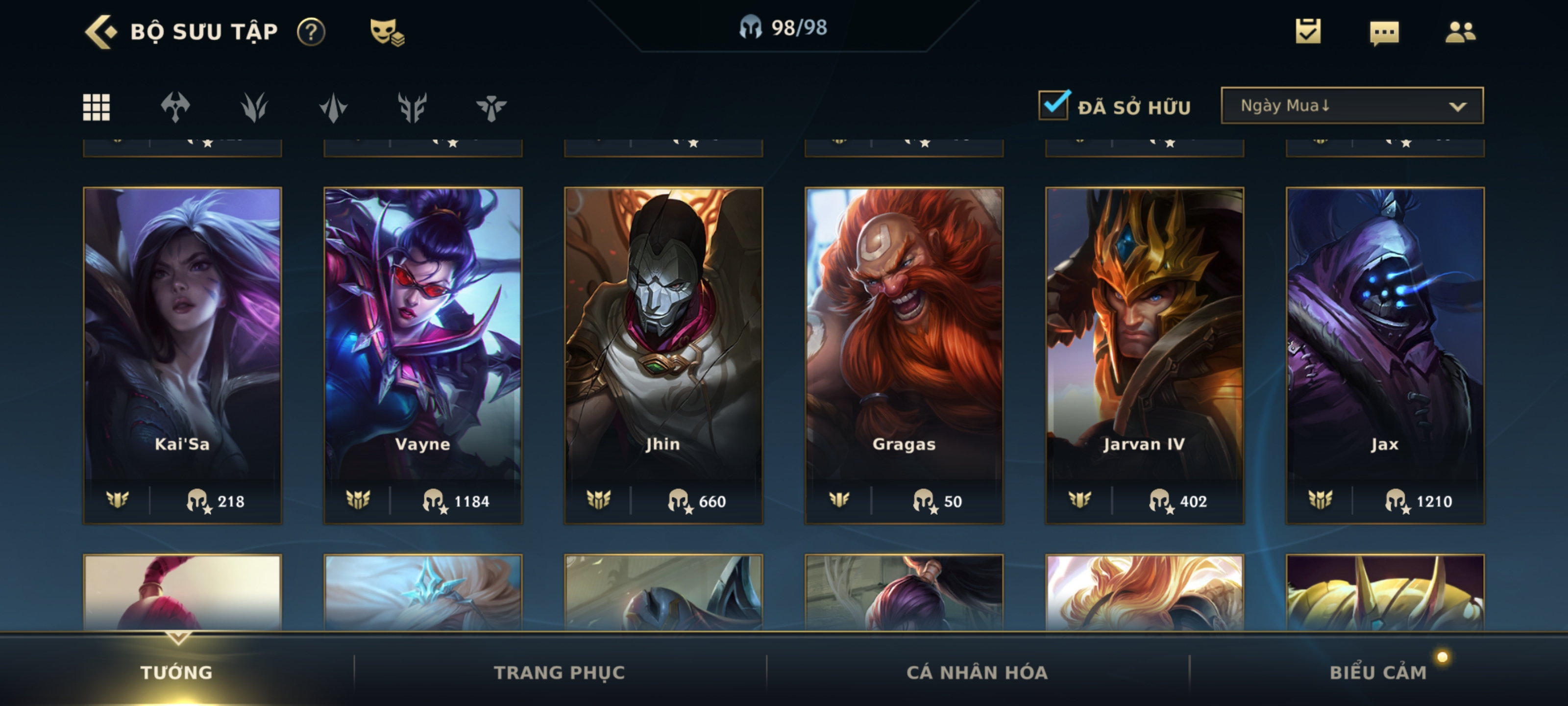The height and width of the screenshot is (706, 1568).
Task: Open the chat bubble icon
Action: 1384,33
